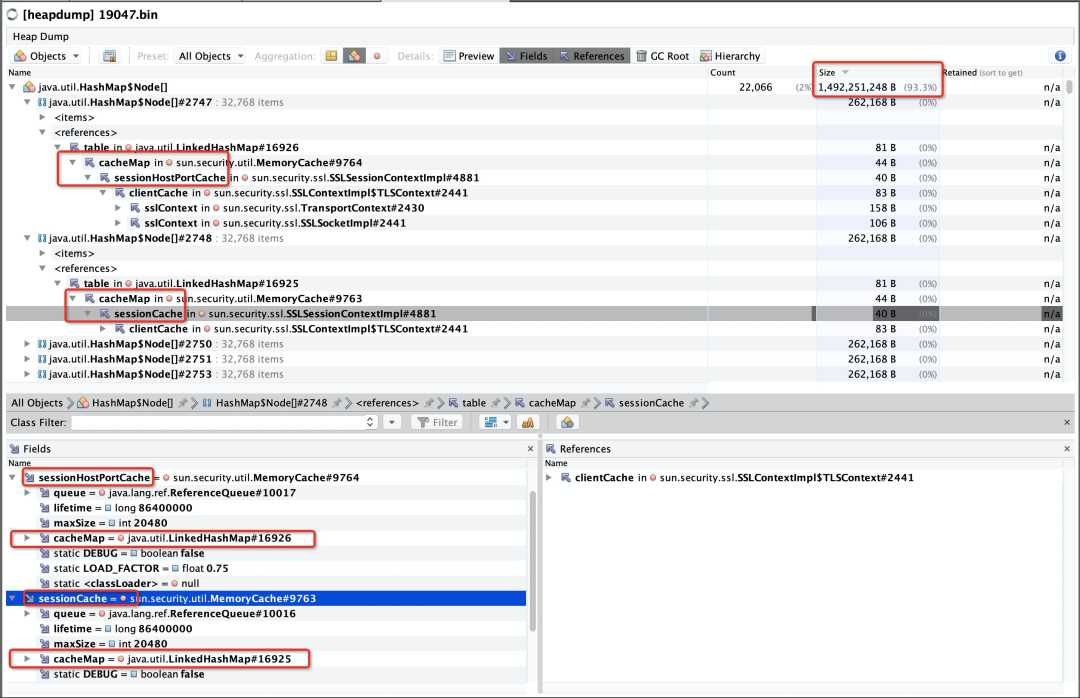Focus the Class Filter text field

[218, 422]
